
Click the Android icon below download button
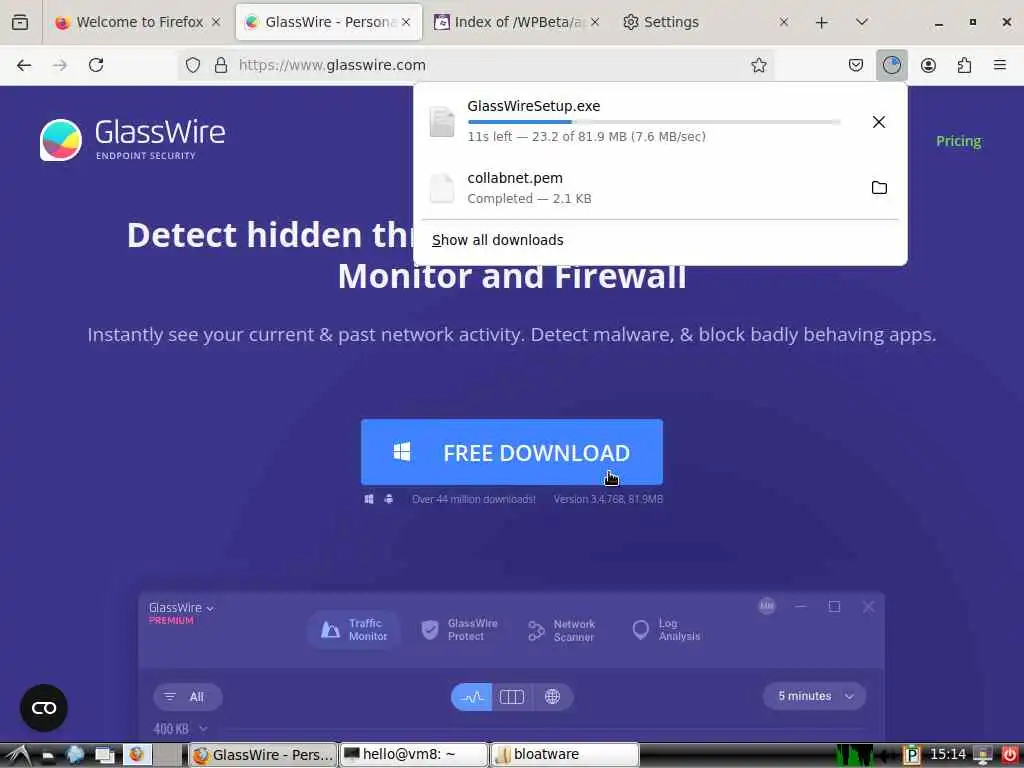click(x=389, y=499)
